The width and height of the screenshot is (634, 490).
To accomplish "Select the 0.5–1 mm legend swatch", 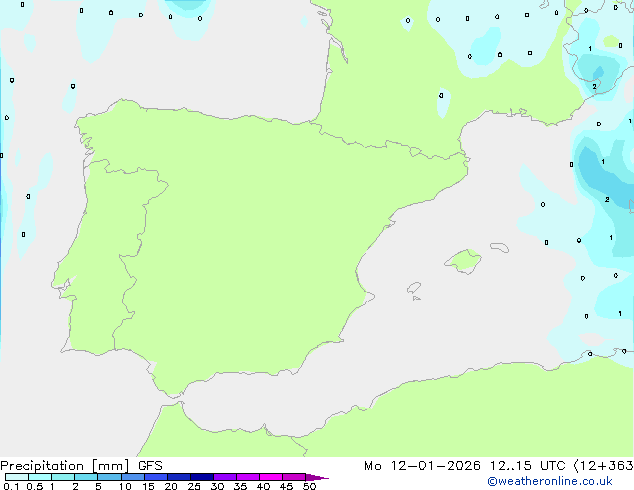I will (40, 477).
